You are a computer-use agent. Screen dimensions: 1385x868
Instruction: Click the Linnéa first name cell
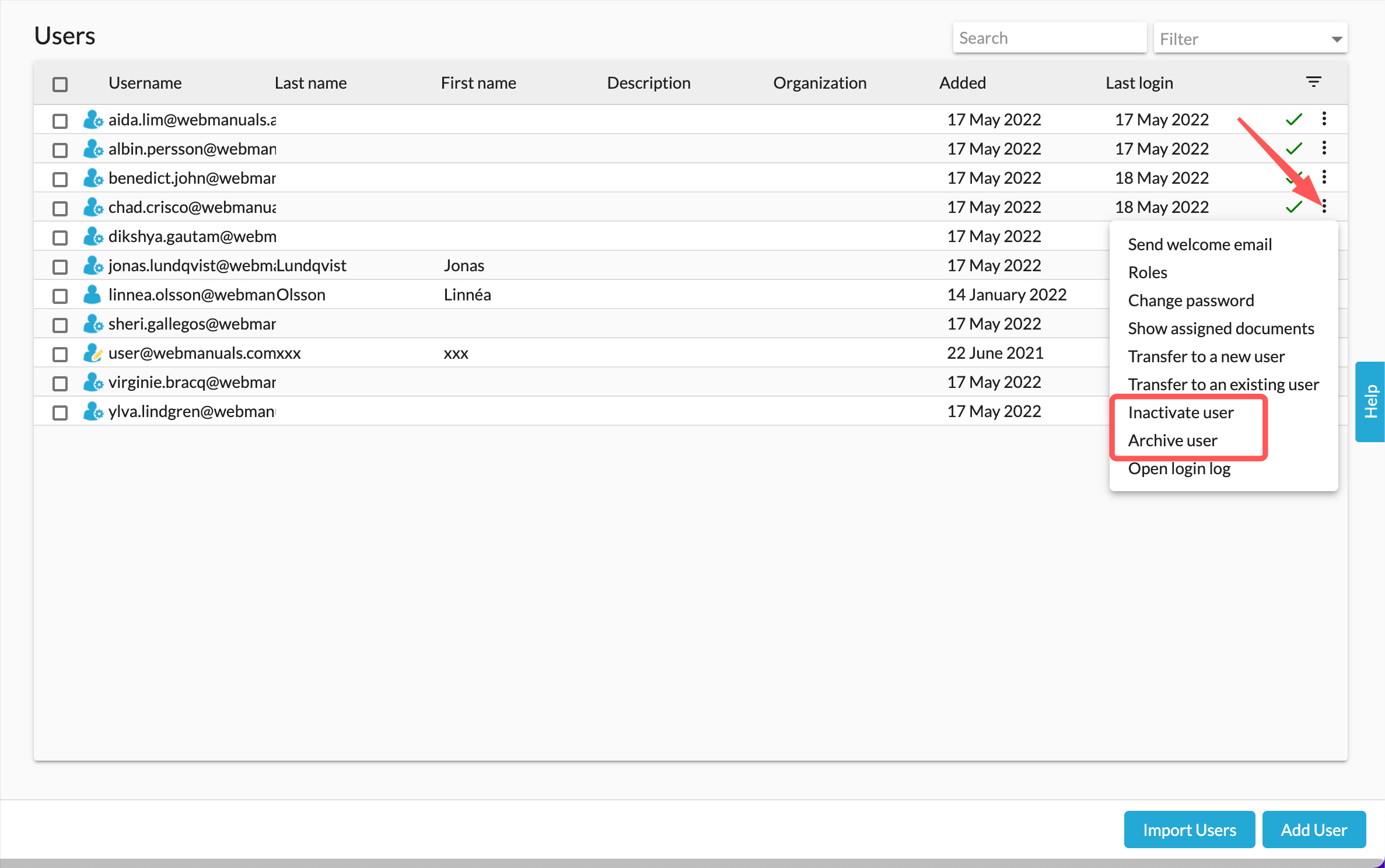click(x=467, y=295)
